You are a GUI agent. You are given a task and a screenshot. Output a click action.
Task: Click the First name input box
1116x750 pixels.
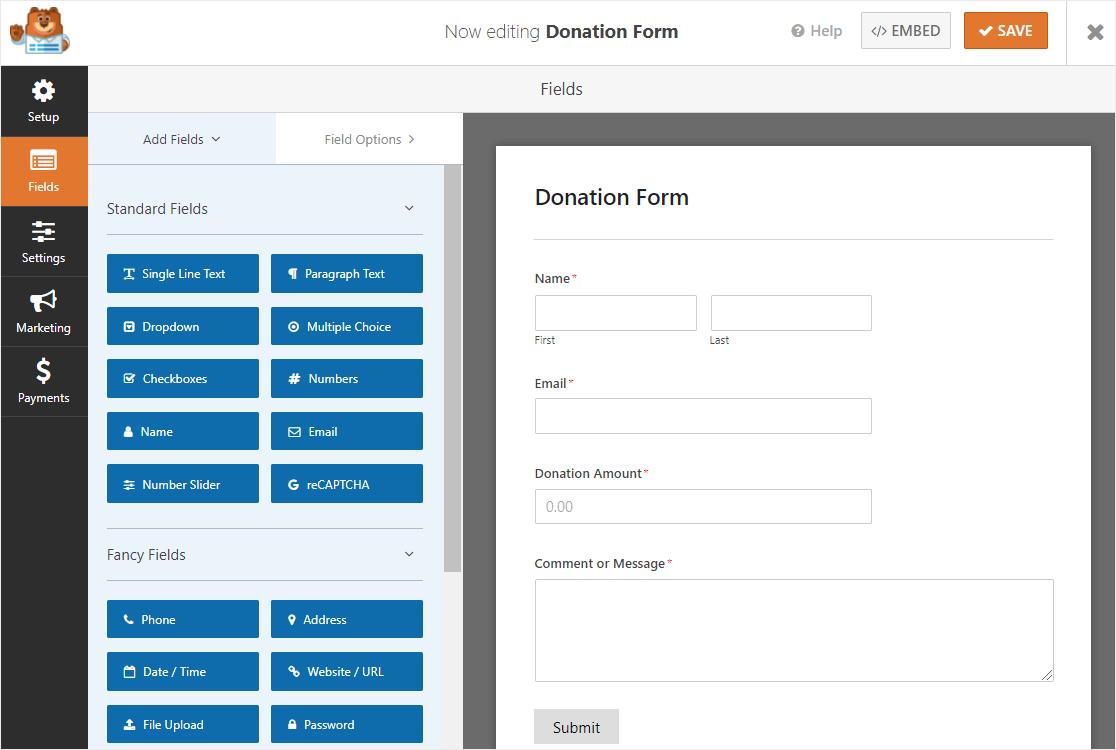[x=616, y=313]
